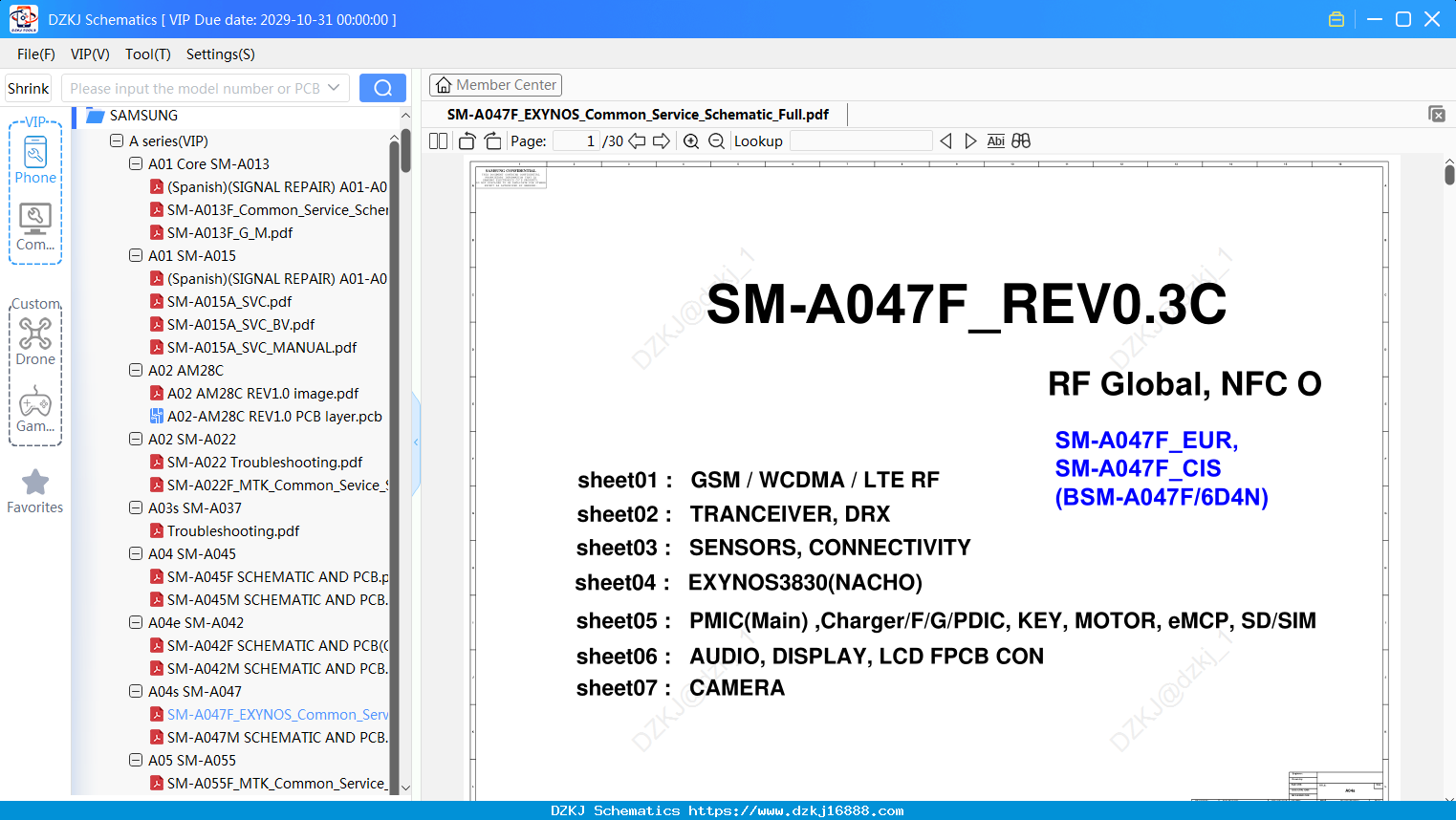
Task: Click the search magnifier button
Action: click(382, 88)
